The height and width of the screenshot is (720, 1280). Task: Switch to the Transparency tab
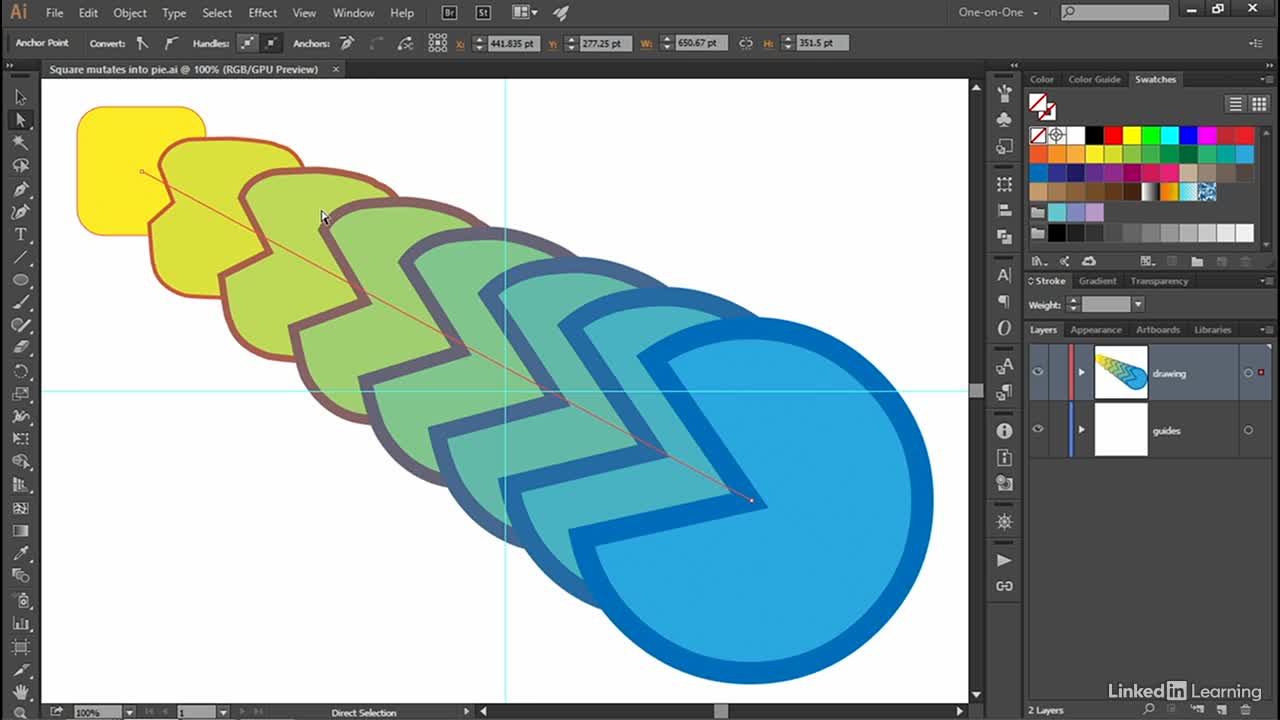pyautogui.click(x=1159, y=281)
